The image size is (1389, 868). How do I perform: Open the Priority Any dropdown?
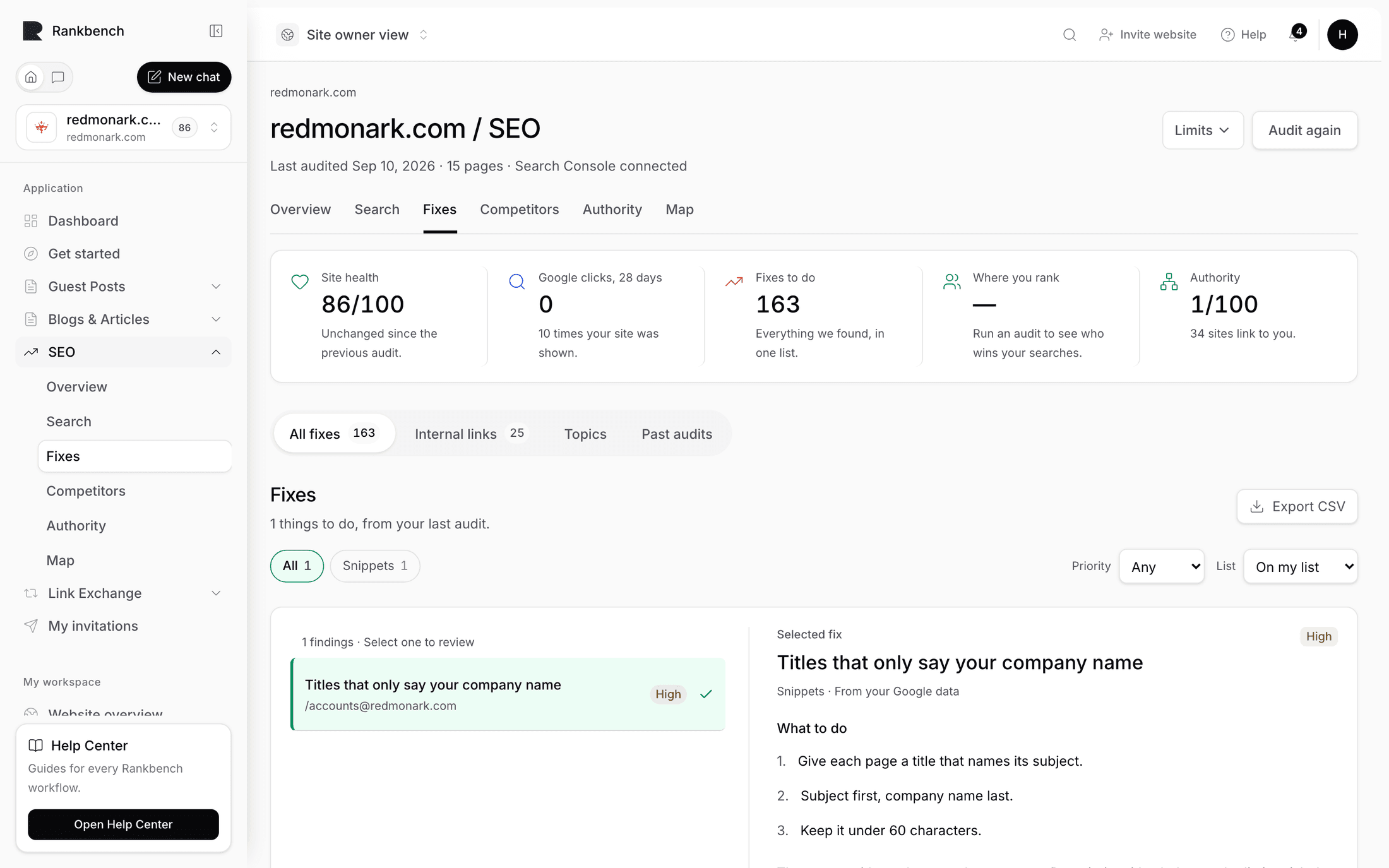1162,567
